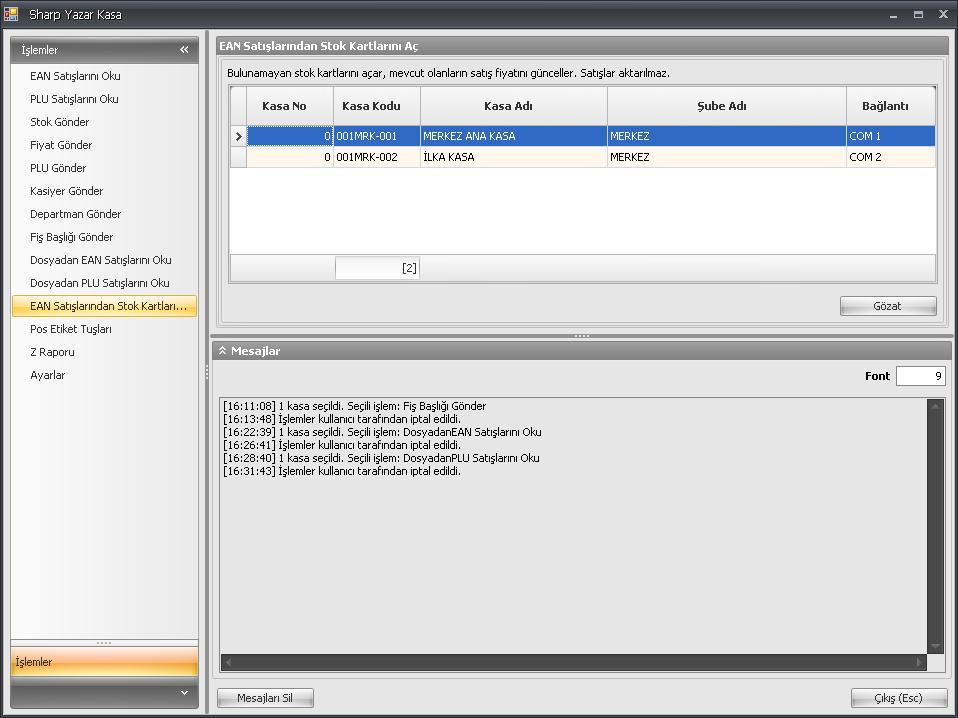This screenshot has width=958, height=718.
Task: Open Dosyadan PLU Satışlarını Oku
Action: (x=100, y=283)
